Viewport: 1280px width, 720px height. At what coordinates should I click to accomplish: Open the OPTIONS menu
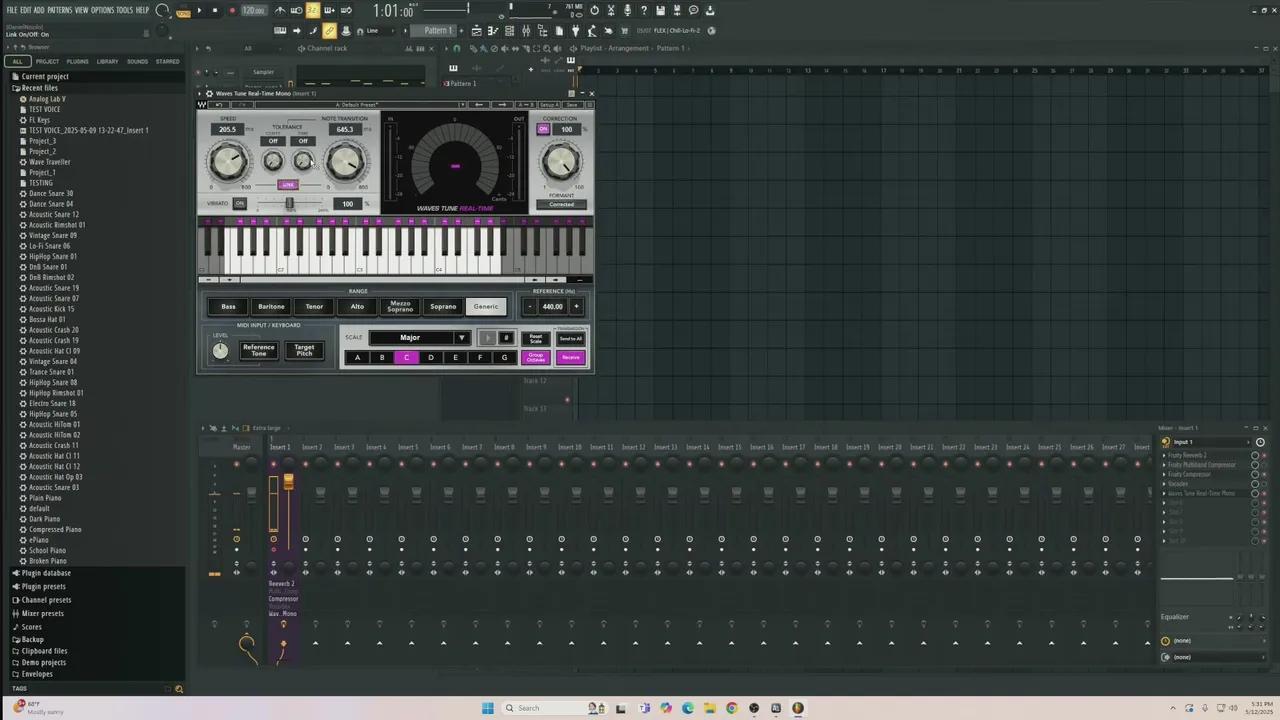(x=102, y=10)
